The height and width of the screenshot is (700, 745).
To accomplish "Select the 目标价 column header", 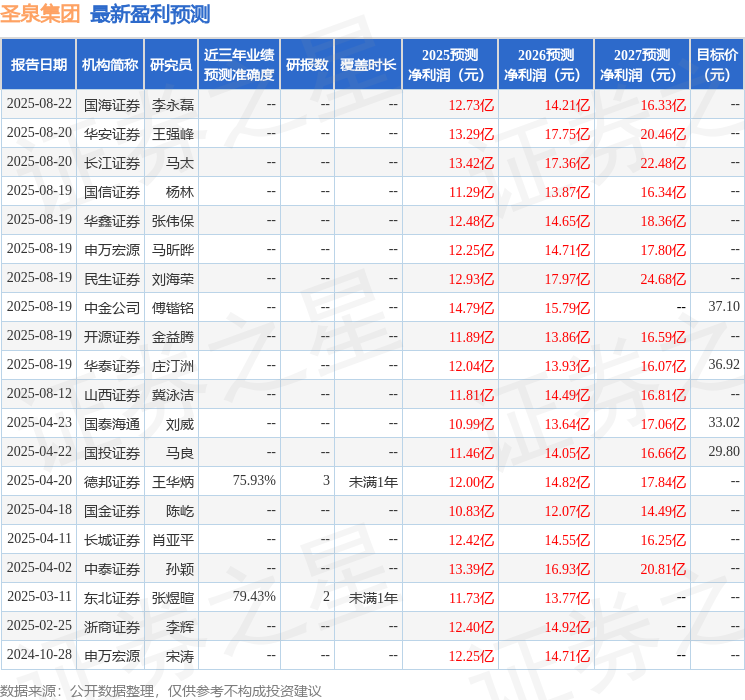I will (717, 65).
